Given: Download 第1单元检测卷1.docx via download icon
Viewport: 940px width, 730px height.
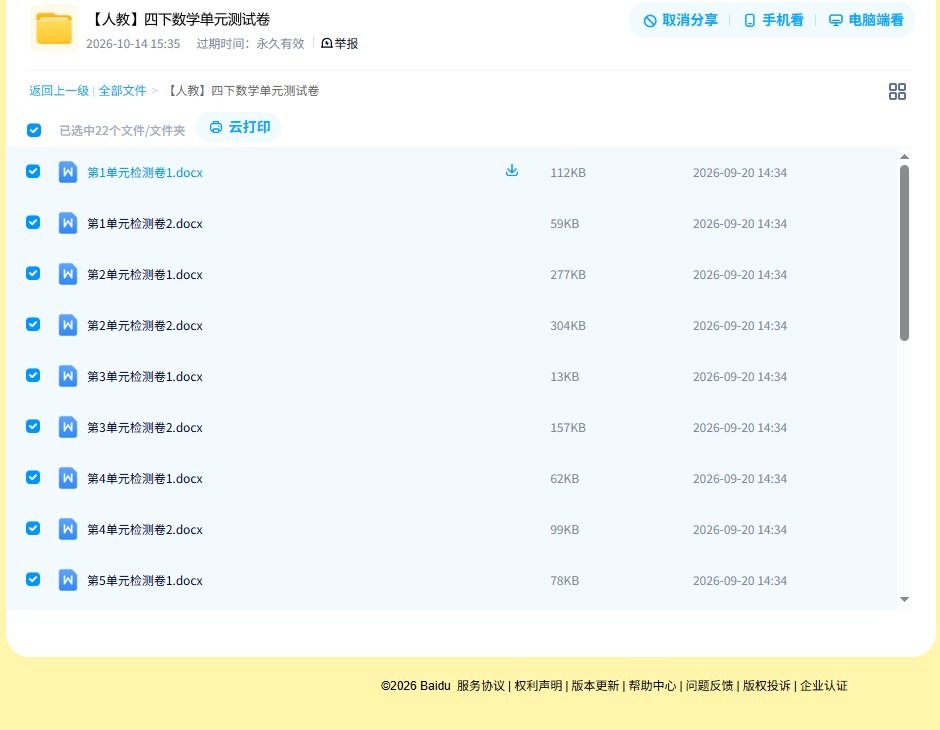Looking at the screenshot, I should coord(511,171).
